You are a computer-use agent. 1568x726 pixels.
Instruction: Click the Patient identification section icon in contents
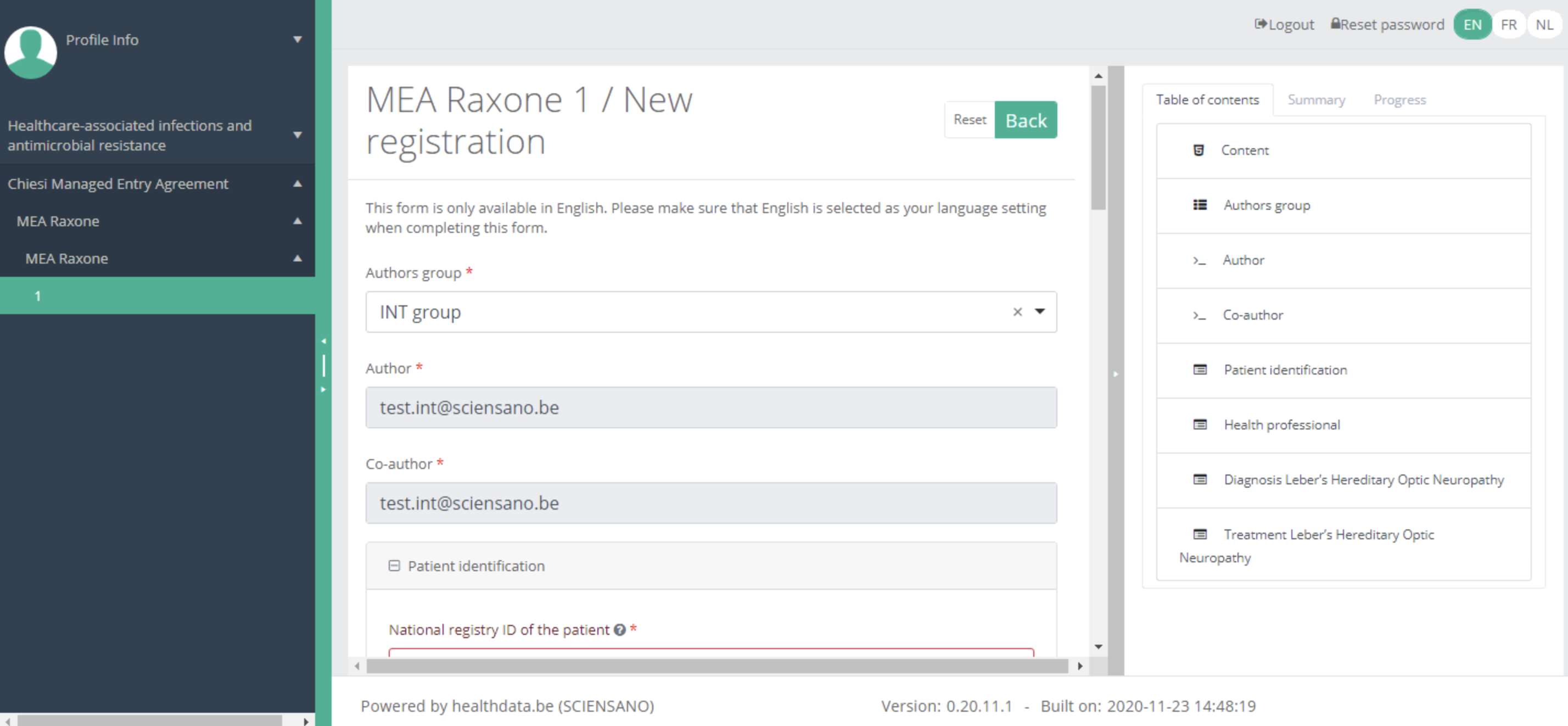pos(1200,370)
